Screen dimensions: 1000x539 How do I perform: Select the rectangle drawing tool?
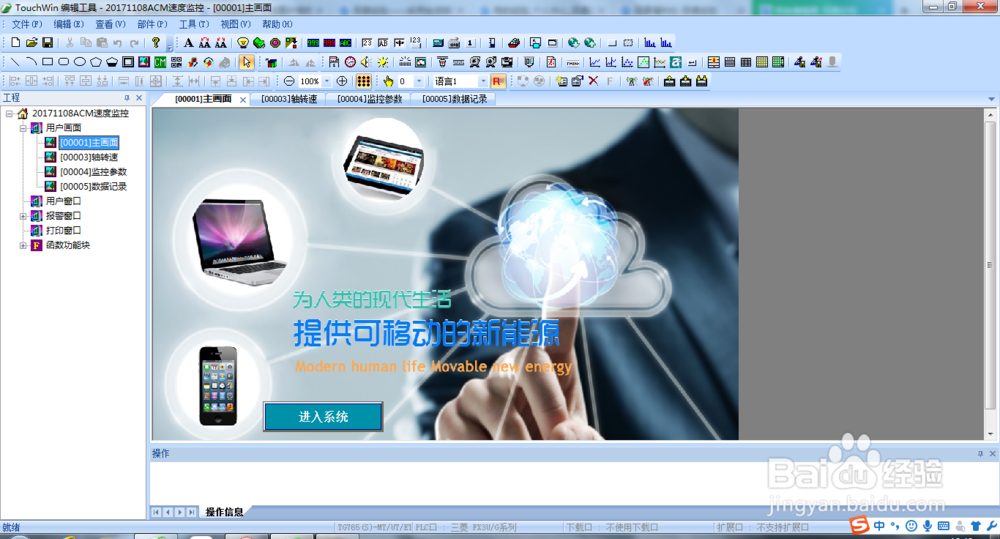click(x=47, y=62)
